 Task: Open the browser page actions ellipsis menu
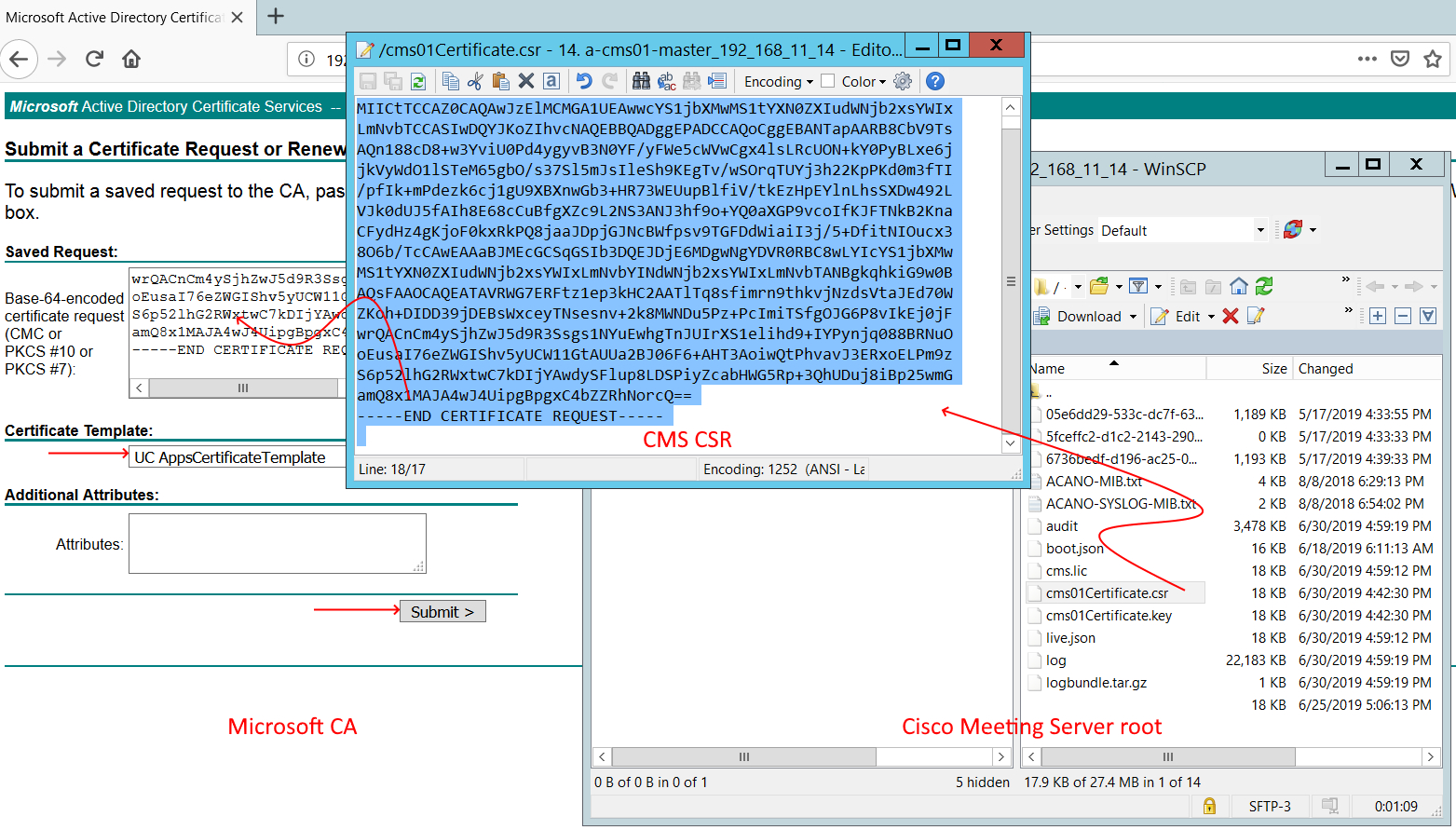pyautogui.click(x=1368, y=59)
